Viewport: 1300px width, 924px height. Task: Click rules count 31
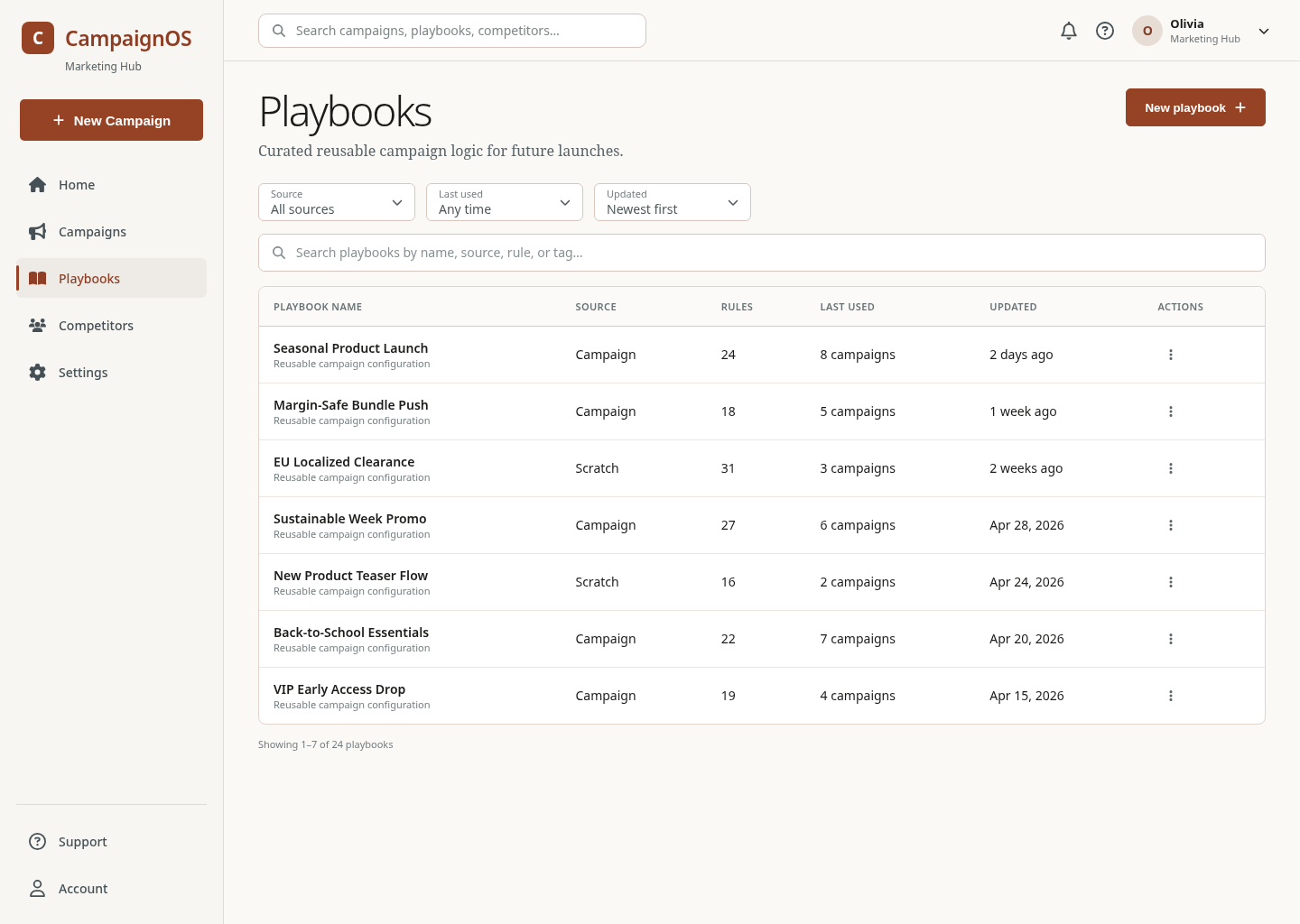[728, 468]
